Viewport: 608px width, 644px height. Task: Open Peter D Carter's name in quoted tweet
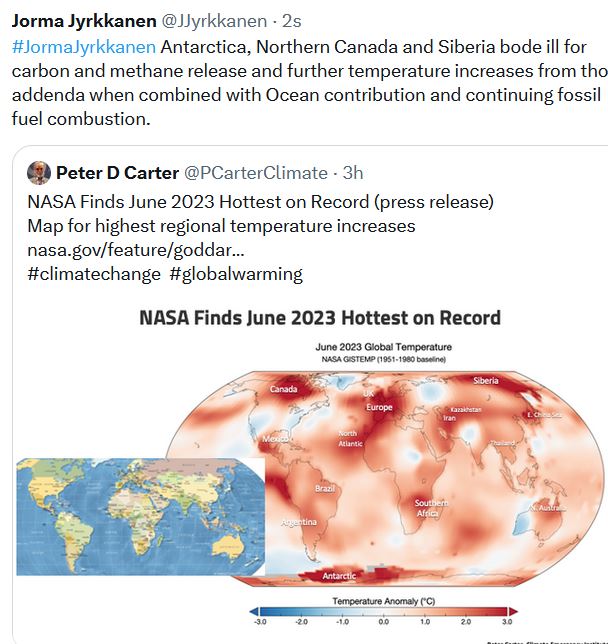pos(117,172)
